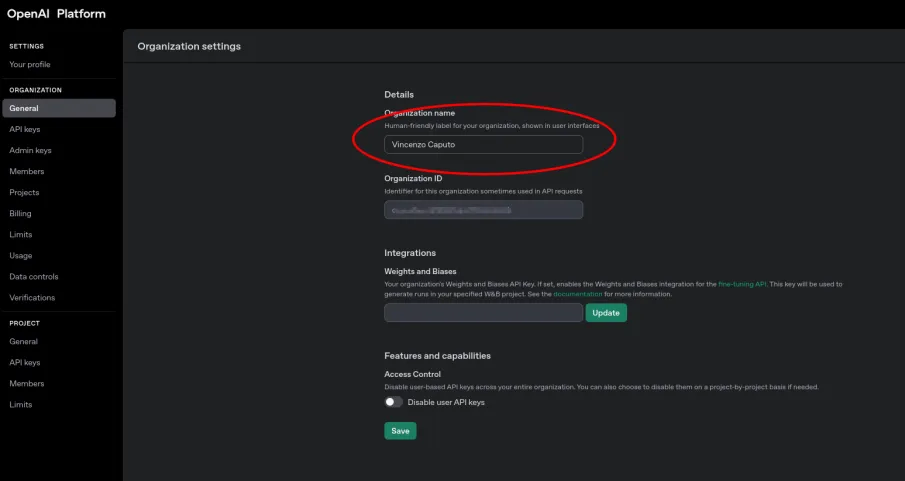Open Verifications page
Screen dimensions: 905x481
tap(32, 297)
